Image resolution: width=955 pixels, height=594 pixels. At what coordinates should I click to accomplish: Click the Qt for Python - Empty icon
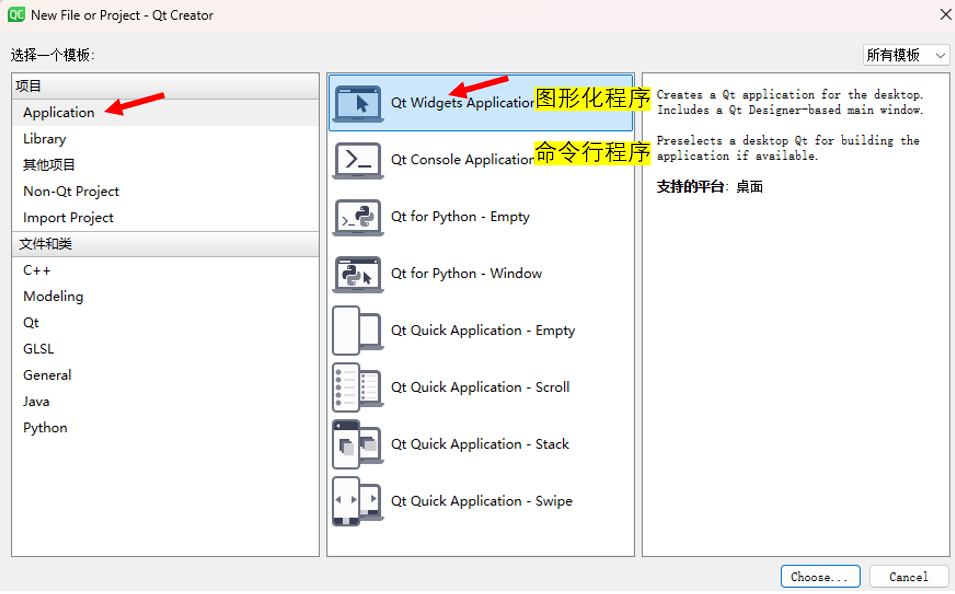tap(358, 217)
